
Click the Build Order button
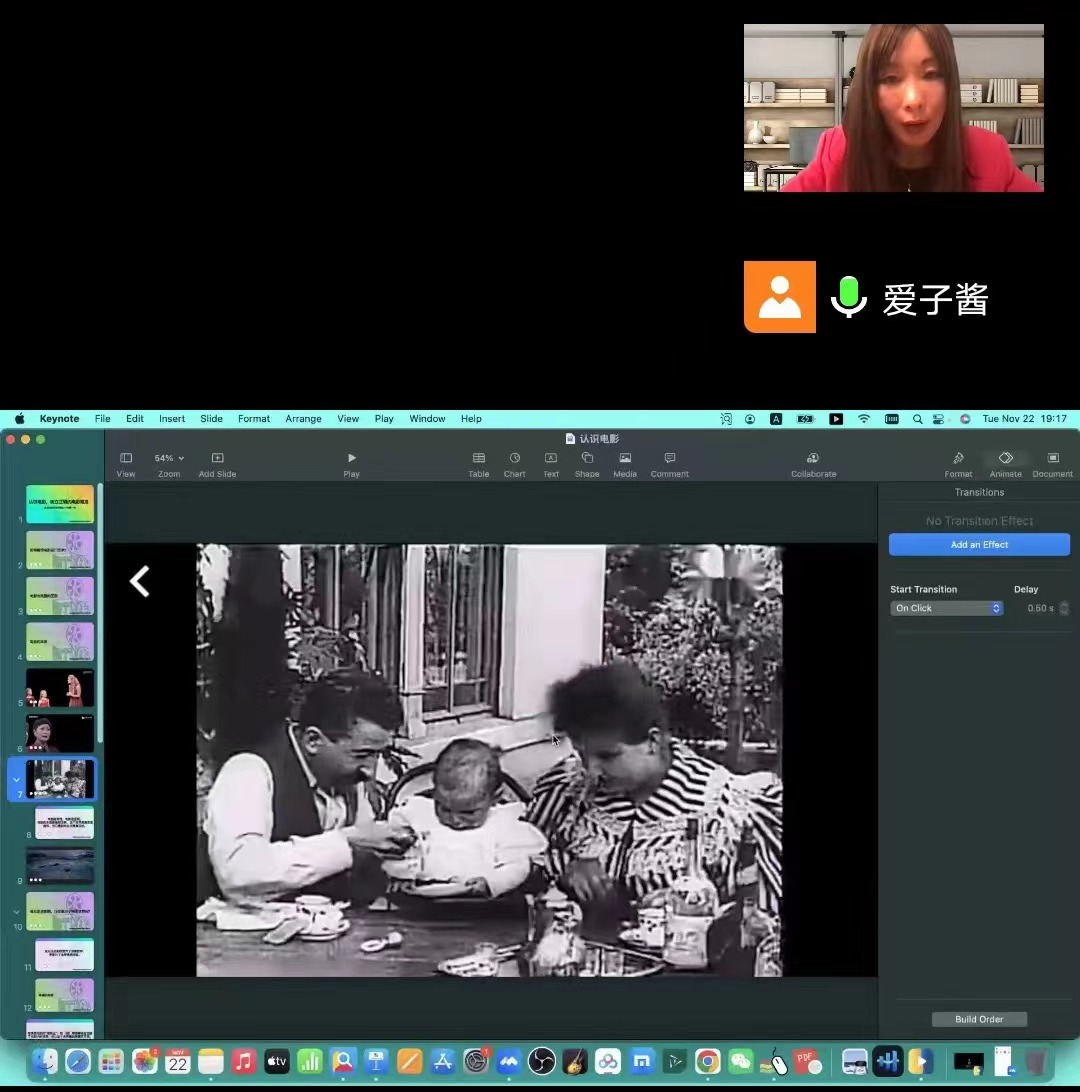tap(979, 1019)
